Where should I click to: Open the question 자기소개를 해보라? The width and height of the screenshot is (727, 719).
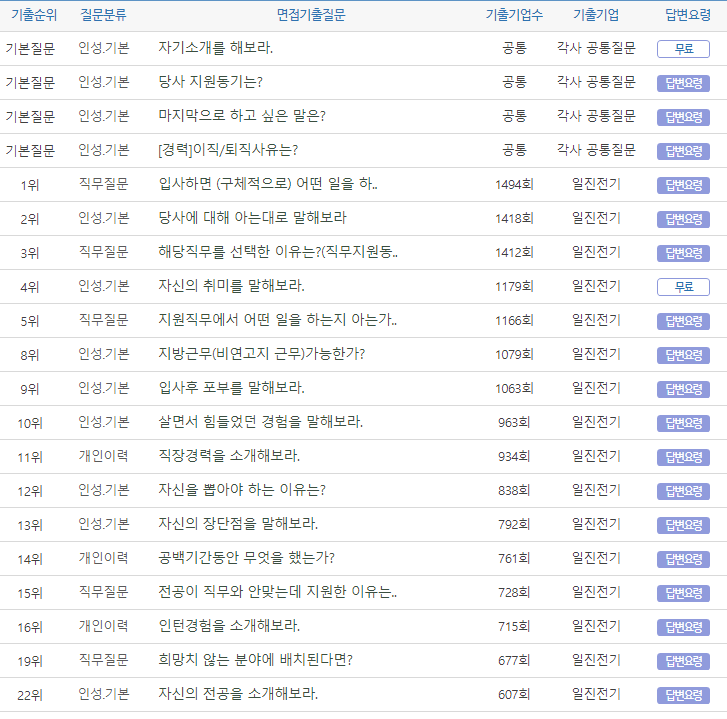(216, 48)
